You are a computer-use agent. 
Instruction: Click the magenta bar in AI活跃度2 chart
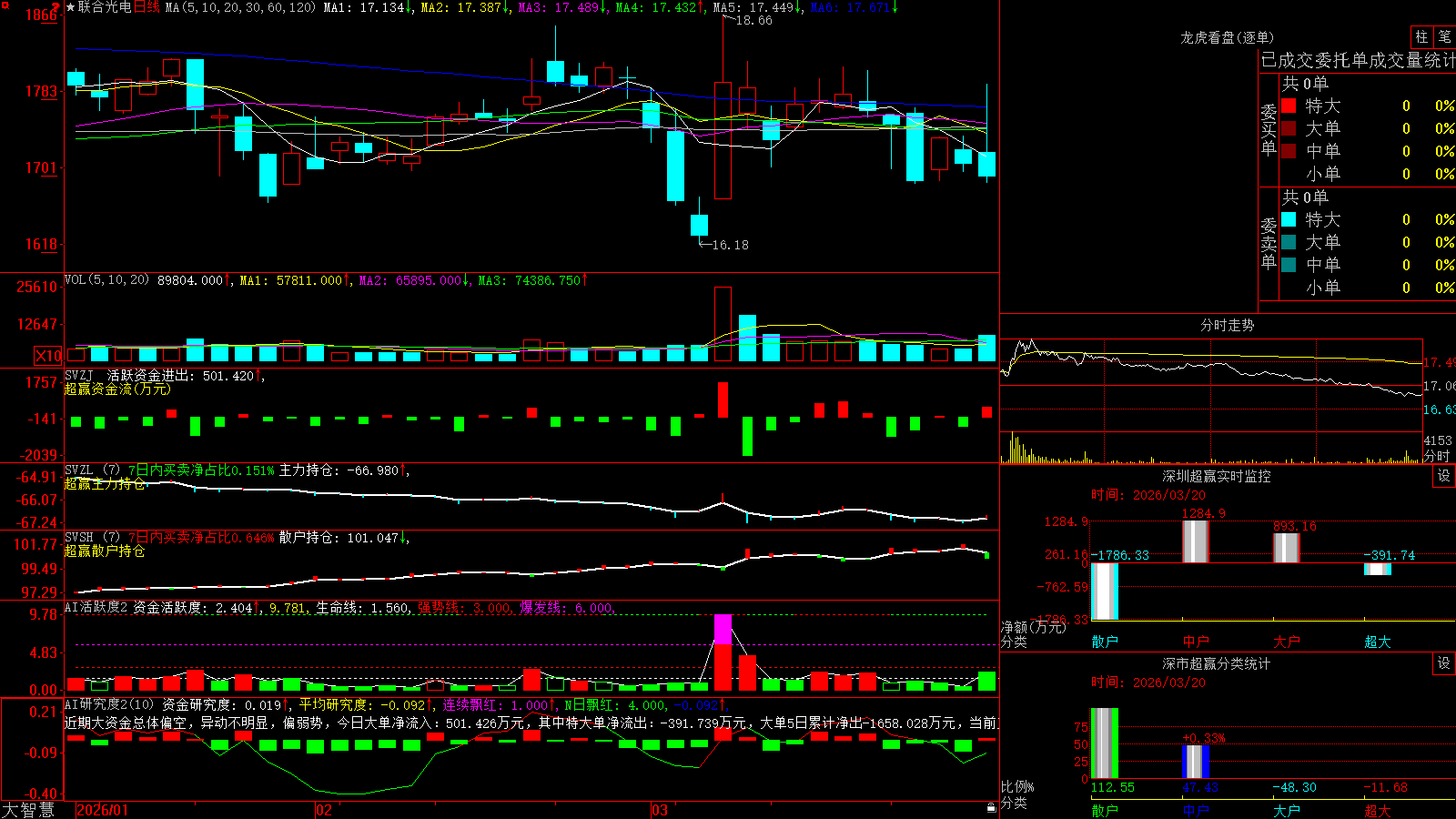coord(723,630)
